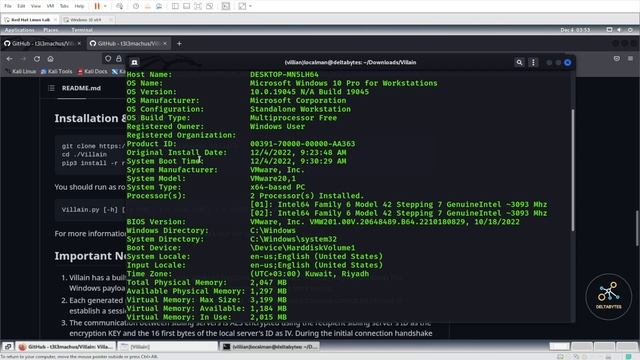Click the power icon in the top panel

coord(630,30)
